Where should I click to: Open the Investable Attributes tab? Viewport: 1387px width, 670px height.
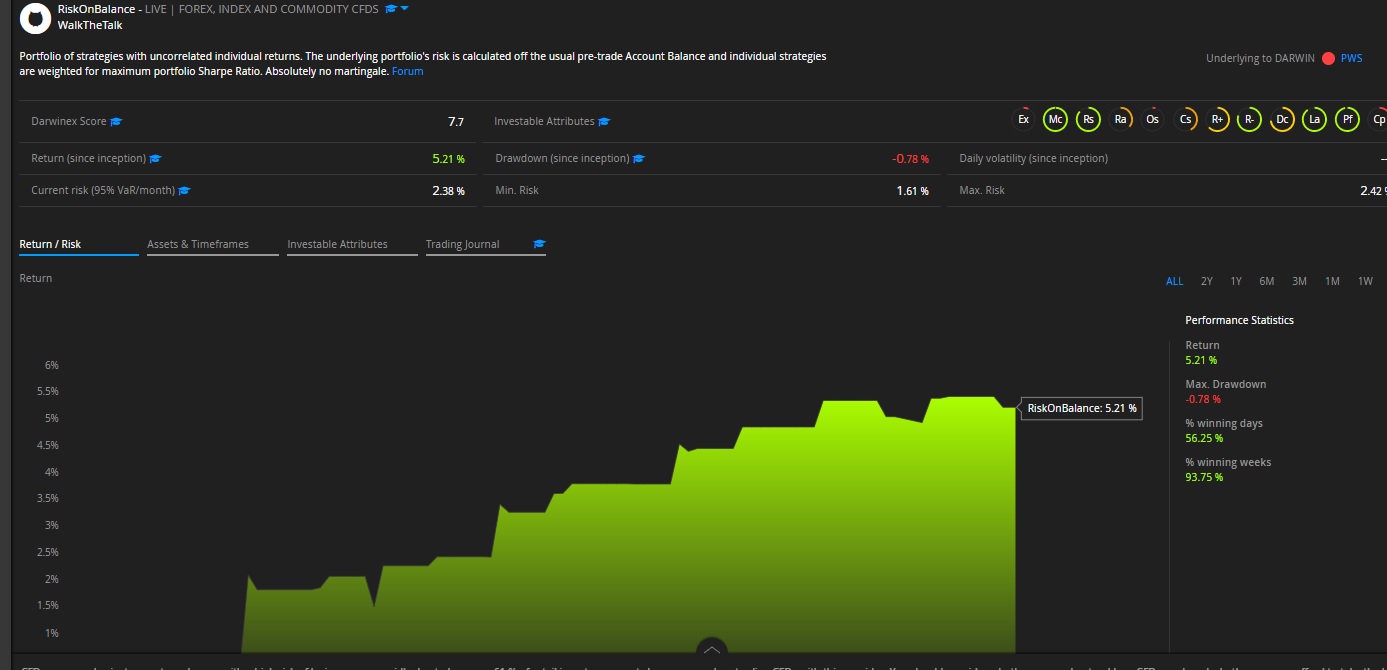(x=352, y=245)
